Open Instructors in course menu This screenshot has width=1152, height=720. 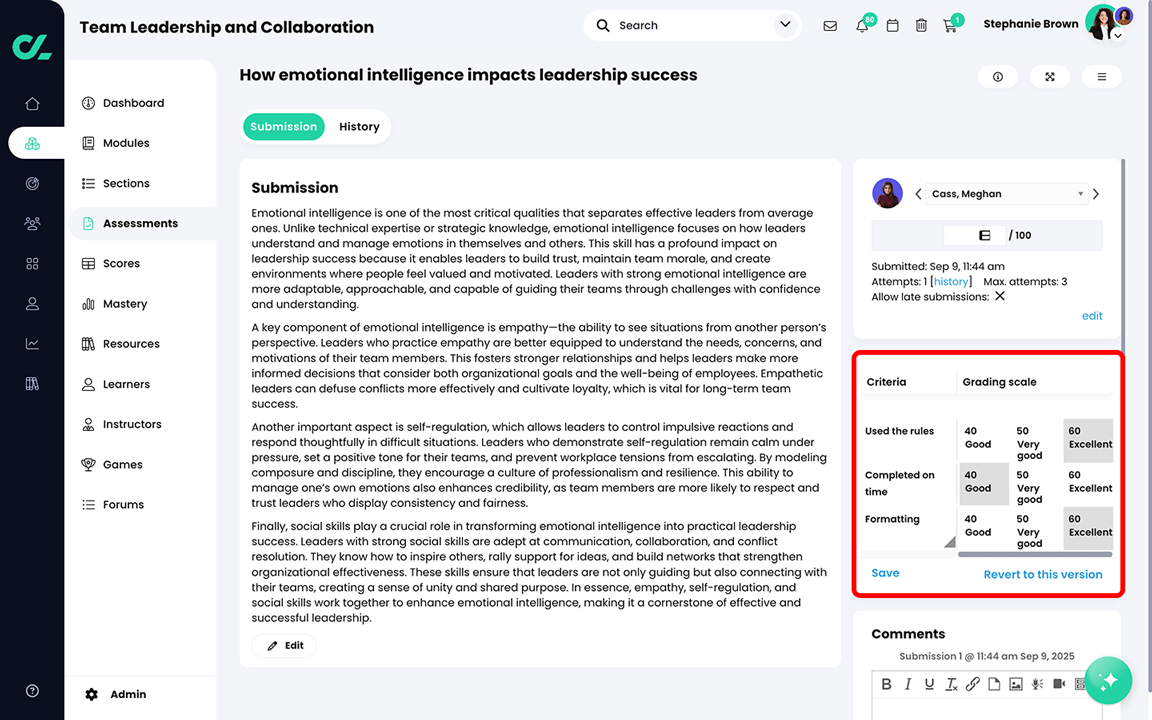[132, 424]
